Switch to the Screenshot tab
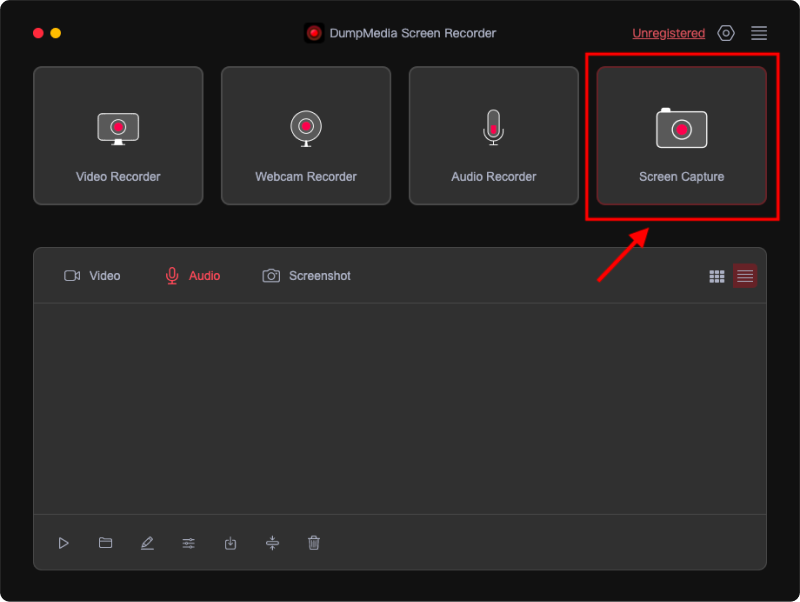800x602 pixels. [306, 275]
